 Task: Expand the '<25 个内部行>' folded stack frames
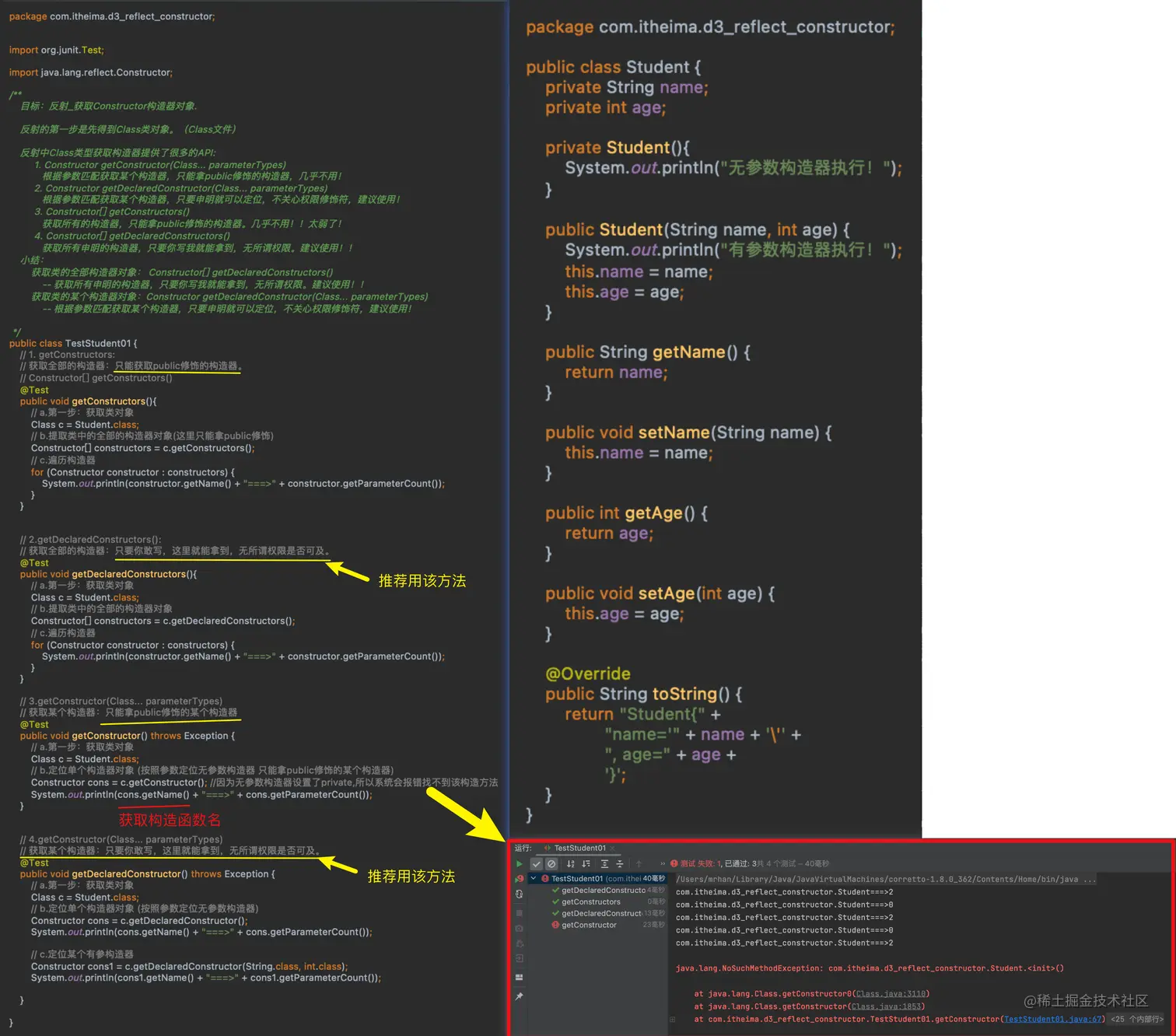coord(1136,1019)
